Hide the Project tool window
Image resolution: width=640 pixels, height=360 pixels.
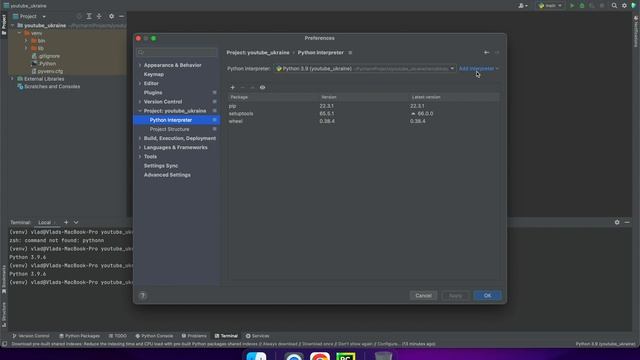point(122,16)
